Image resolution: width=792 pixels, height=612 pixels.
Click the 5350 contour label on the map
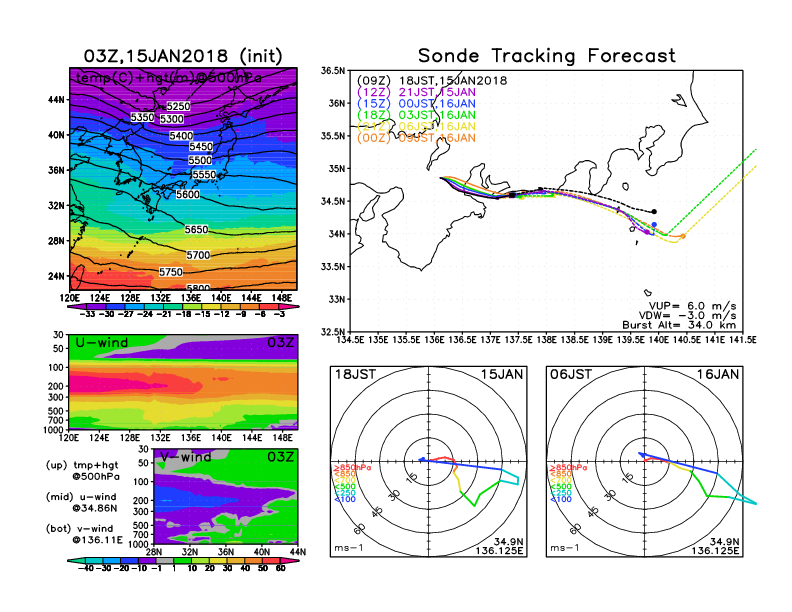pos(143,118)
